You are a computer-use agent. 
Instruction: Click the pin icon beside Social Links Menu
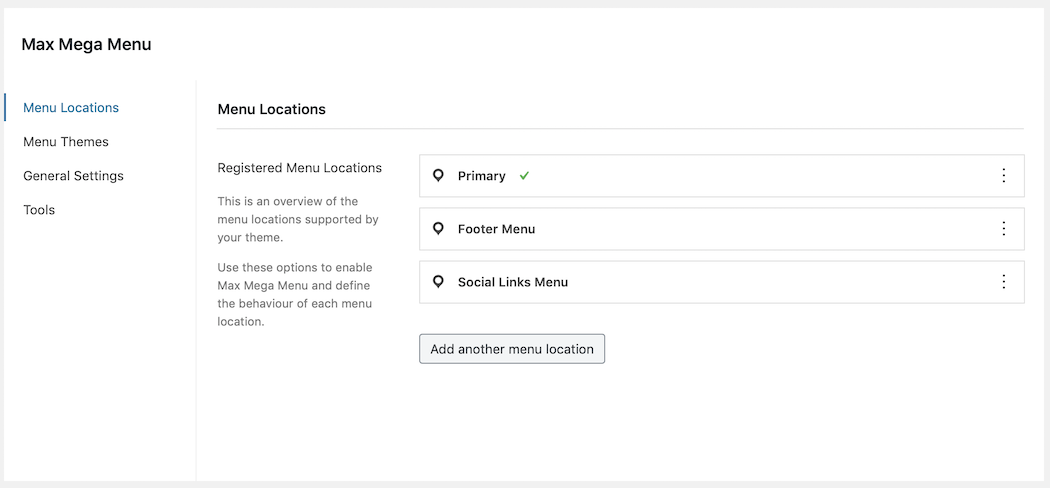tap(438, 282)
